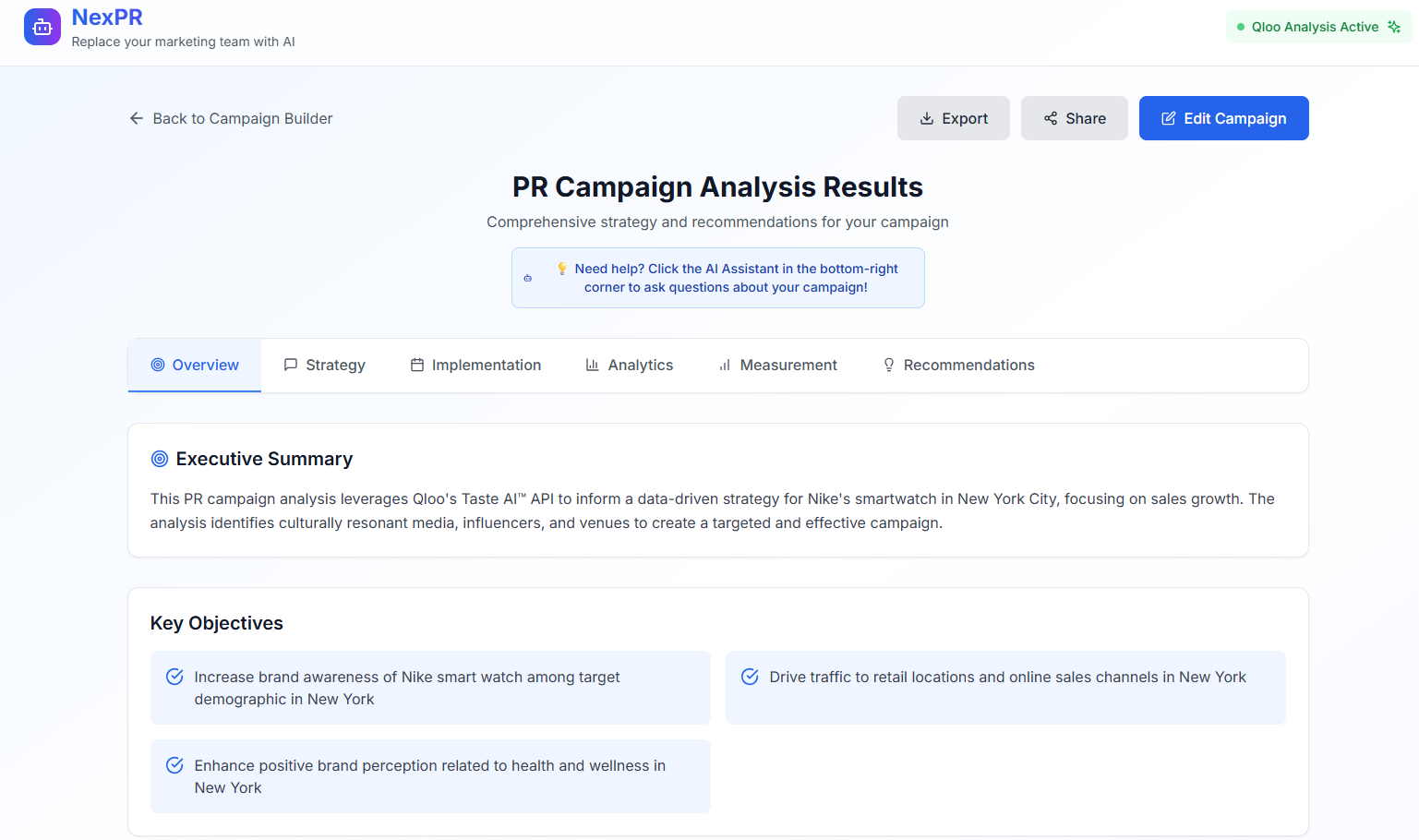
Task: Click the Export button
Action: [x=954, y=118]
